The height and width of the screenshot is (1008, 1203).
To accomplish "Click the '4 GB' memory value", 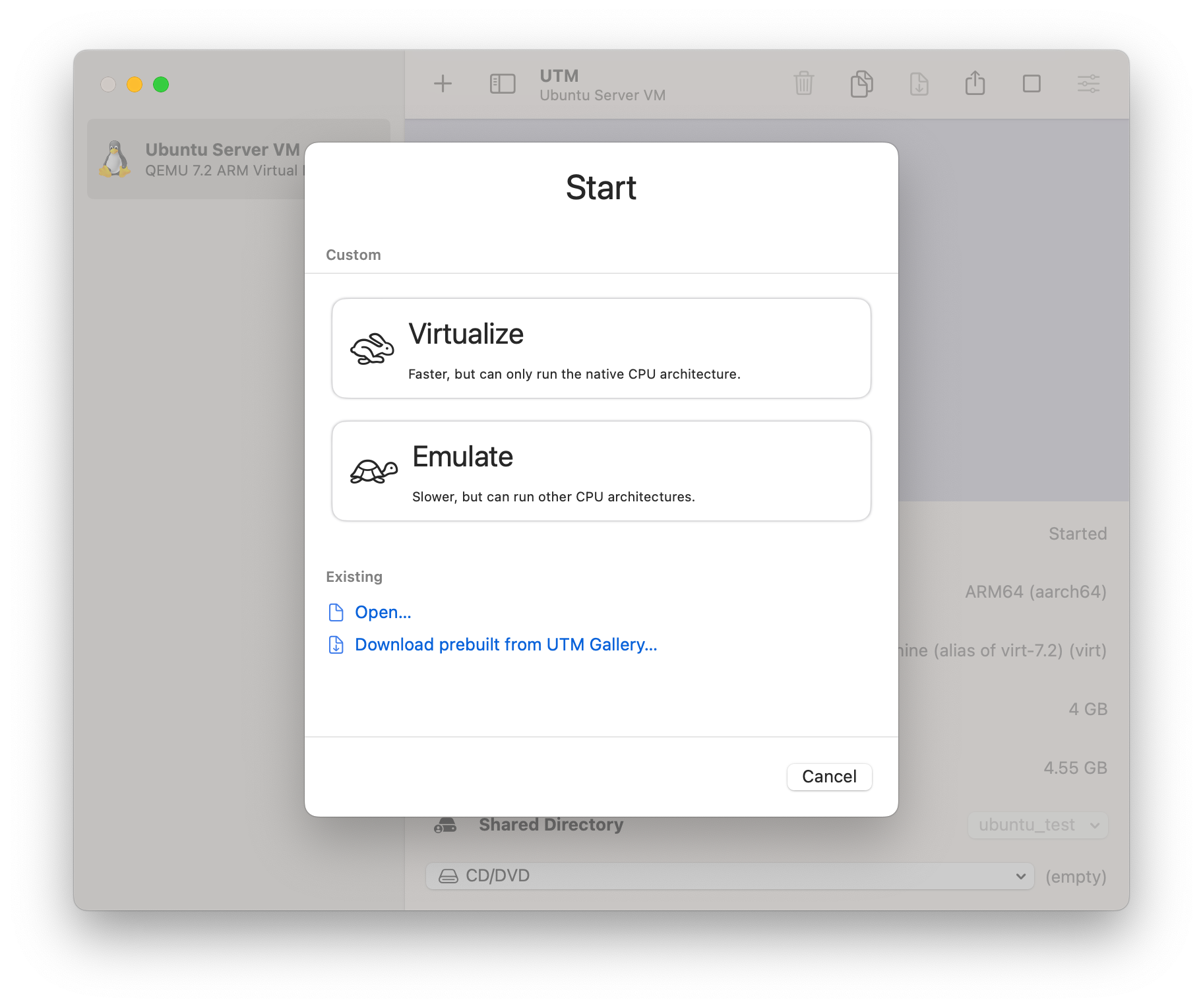I will point(1088,709).
